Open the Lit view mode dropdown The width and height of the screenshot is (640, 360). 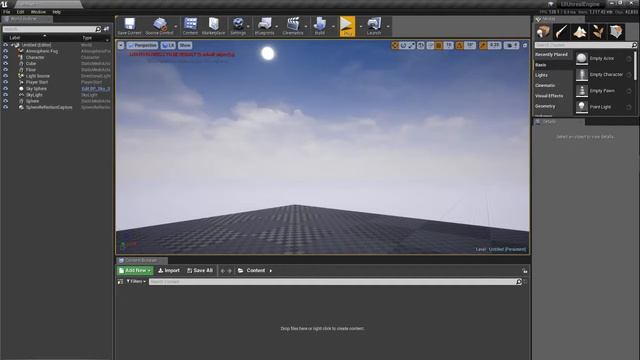[x=168, y=45]
